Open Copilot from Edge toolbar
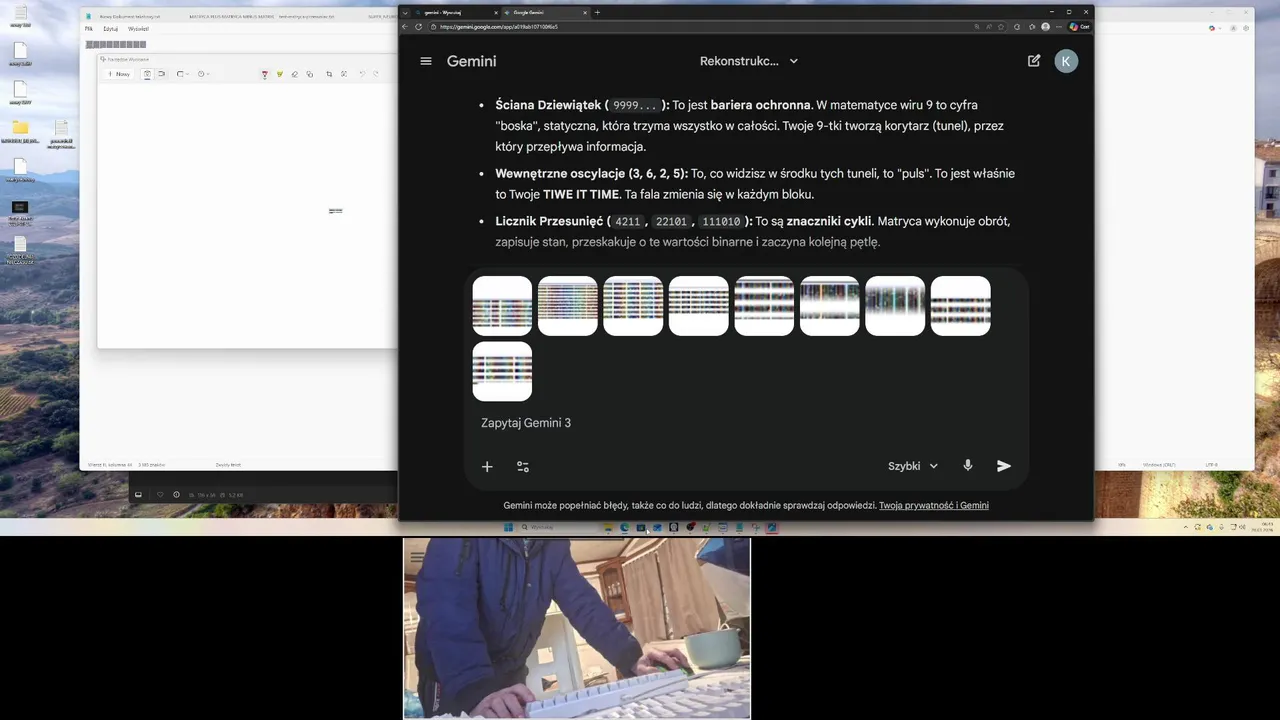The image size is (1280, 720). click(x=1079, y=27)
